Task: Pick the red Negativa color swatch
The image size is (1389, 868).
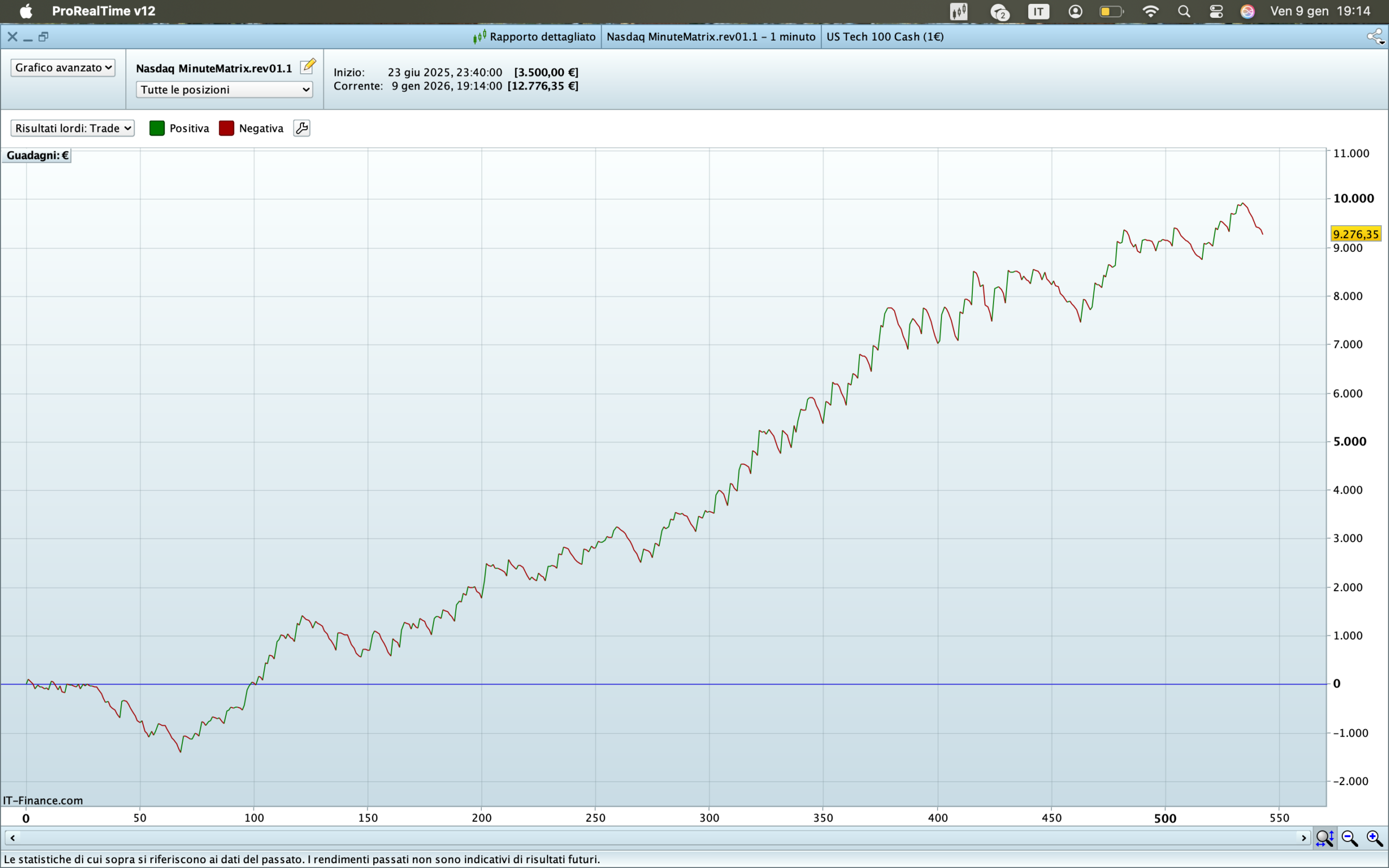Action: [x=226, y=128]
